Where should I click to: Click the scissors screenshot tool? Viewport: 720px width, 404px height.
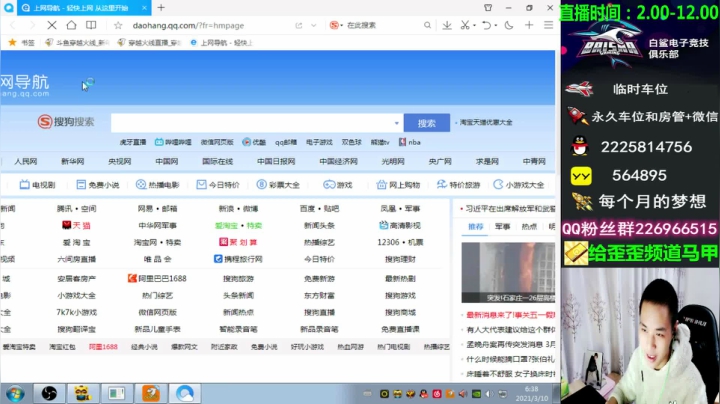(x=465, y=25)
